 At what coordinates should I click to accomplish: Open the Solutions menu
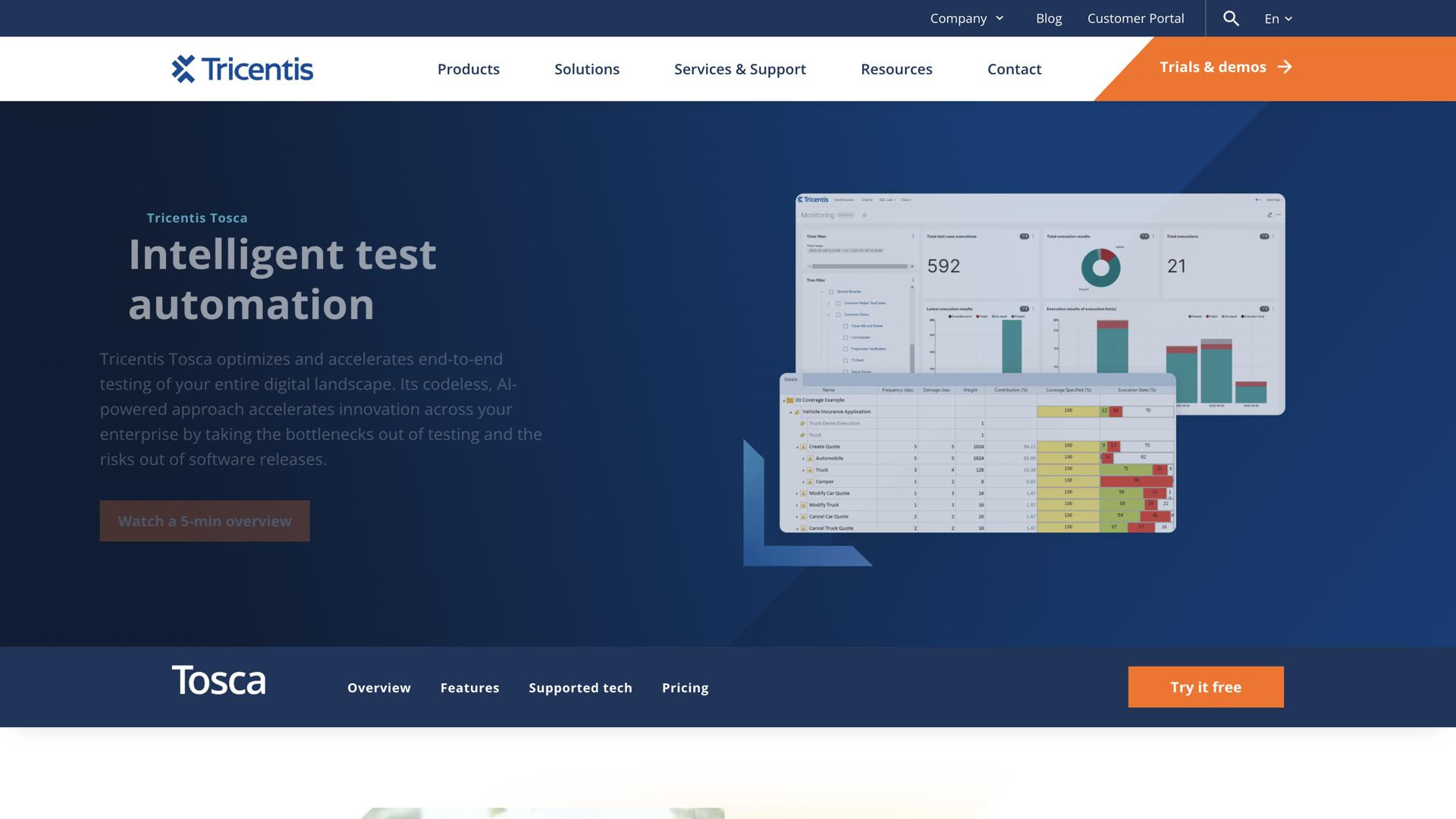tap(587, 69)
